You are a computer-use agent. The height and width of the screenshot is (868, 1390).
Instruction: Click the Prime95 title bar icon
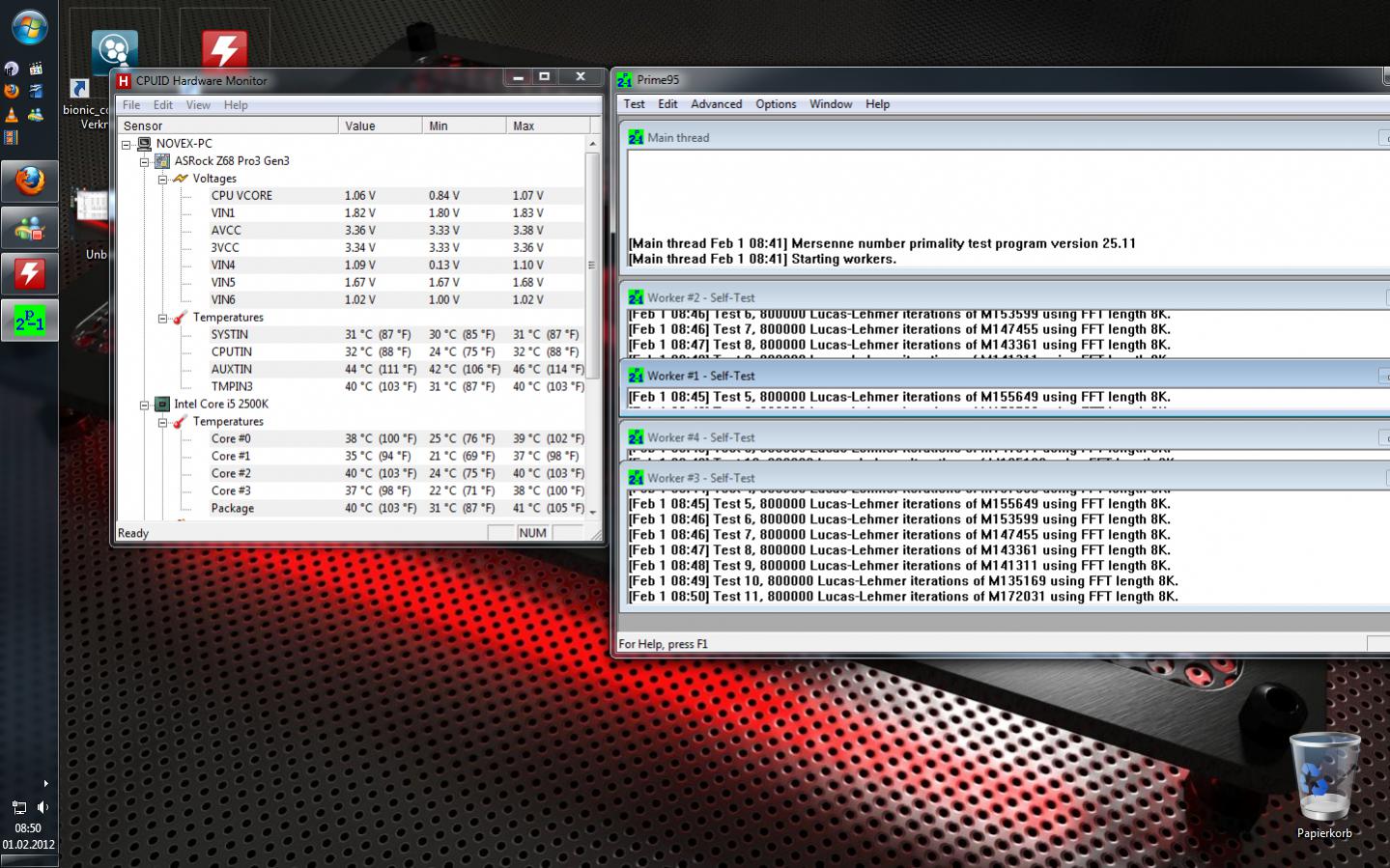click(625, 80)
